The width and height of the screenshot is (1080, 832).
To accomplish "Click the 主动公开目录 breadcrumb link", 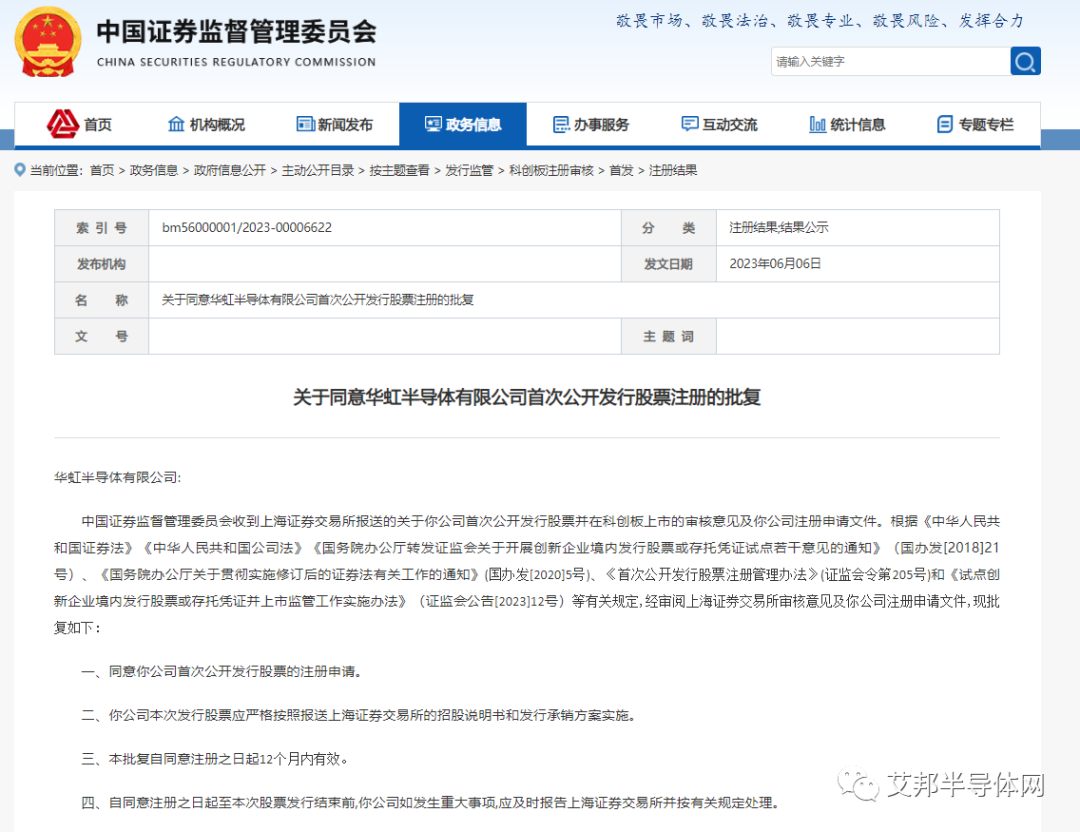I will coord(318,170).
